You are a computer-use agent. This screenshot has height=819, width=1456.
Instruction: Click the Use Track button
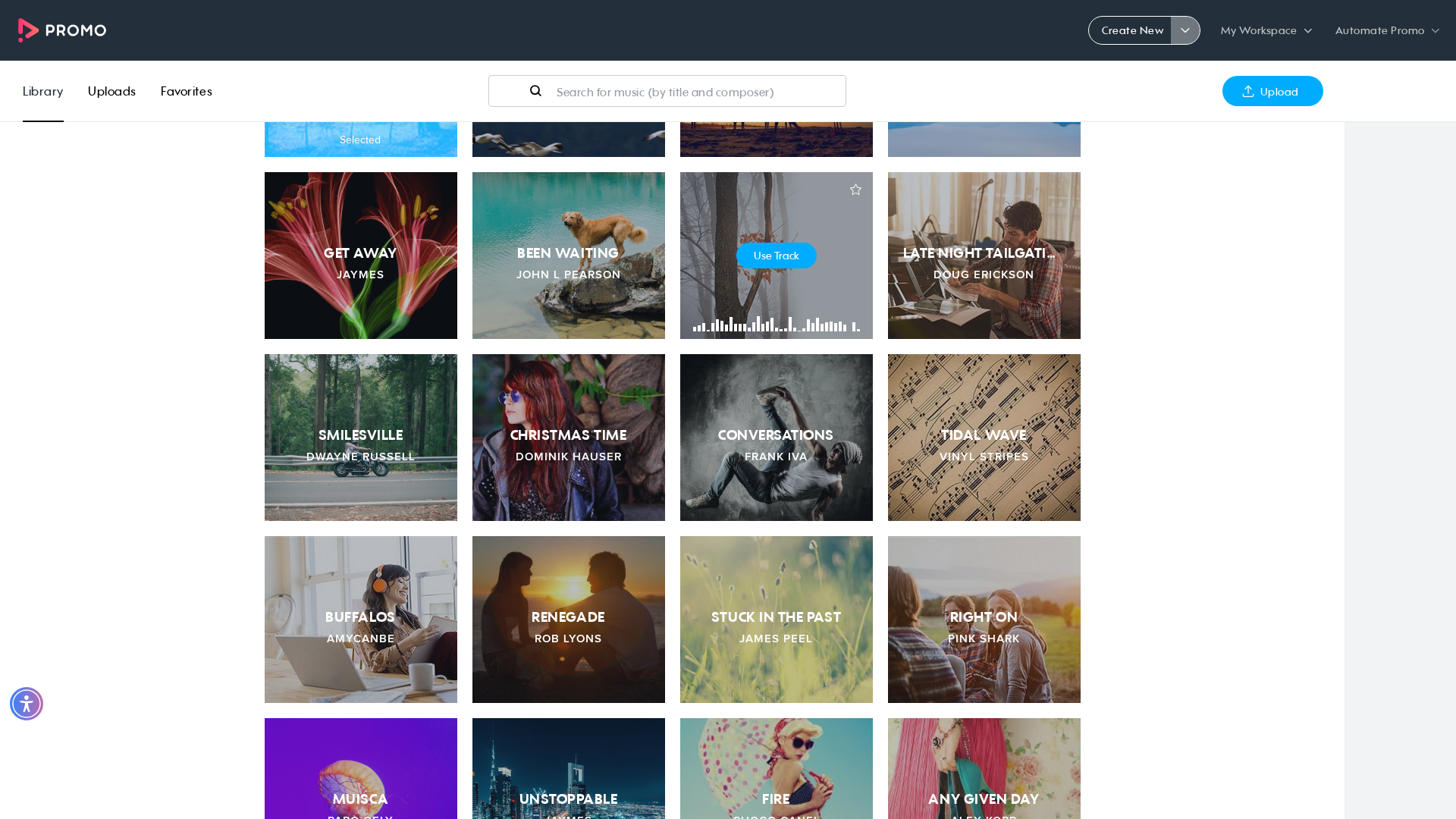(x=777, y=256)
